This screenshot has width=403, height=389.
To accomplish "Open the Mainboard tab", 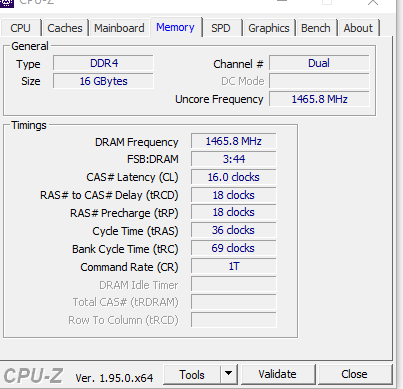I will [x=119, y=28].
